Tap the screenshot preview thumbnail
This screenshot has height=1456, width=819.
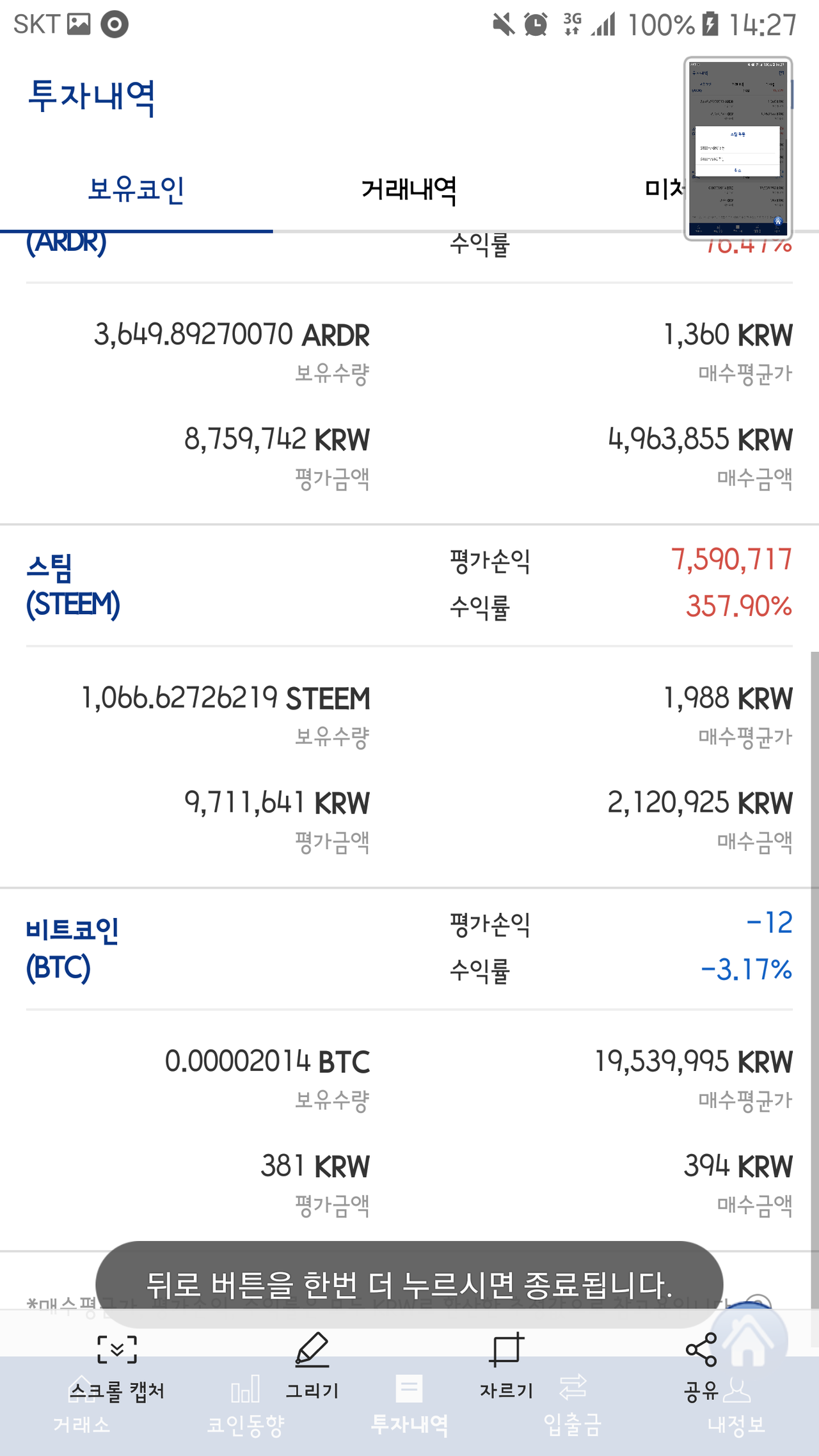pos(738,148)
